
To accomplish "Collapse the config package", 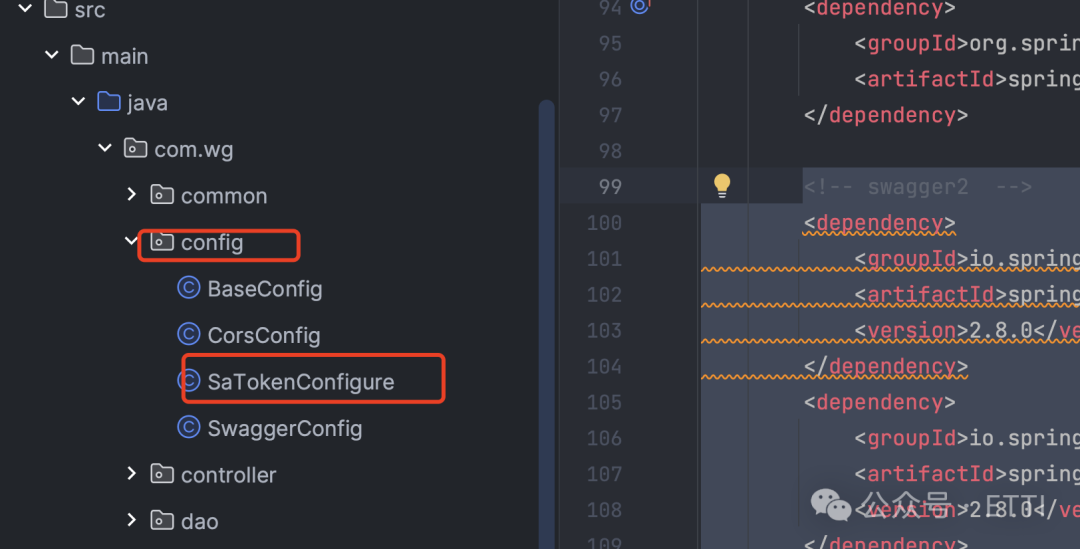I will (131, 241).
